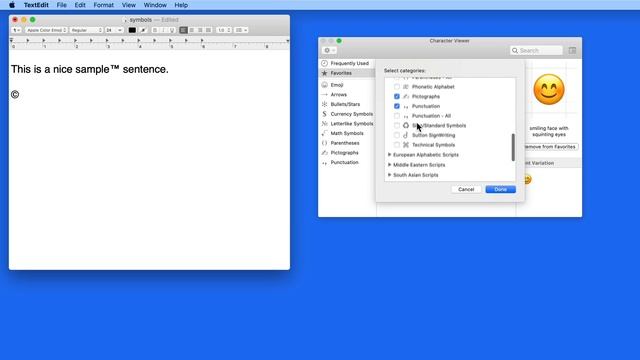Open the Regular typeface dropdown
This screenshot has width=640, height=360.
tap(86, 30)
